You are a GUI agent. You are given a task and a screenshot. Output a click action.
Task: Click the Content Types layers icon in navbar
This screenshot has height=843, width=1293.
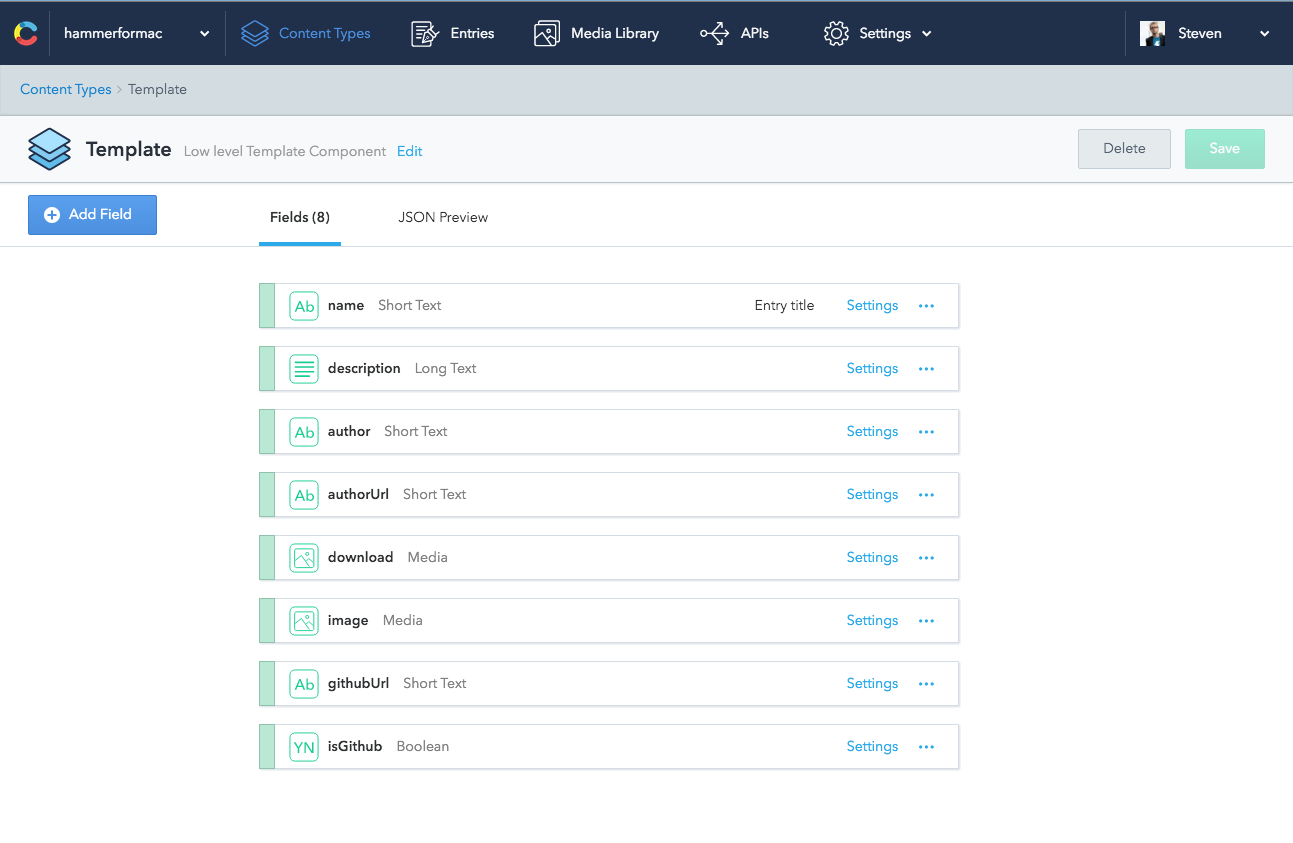pyautogui.click(x=255, y=33)
